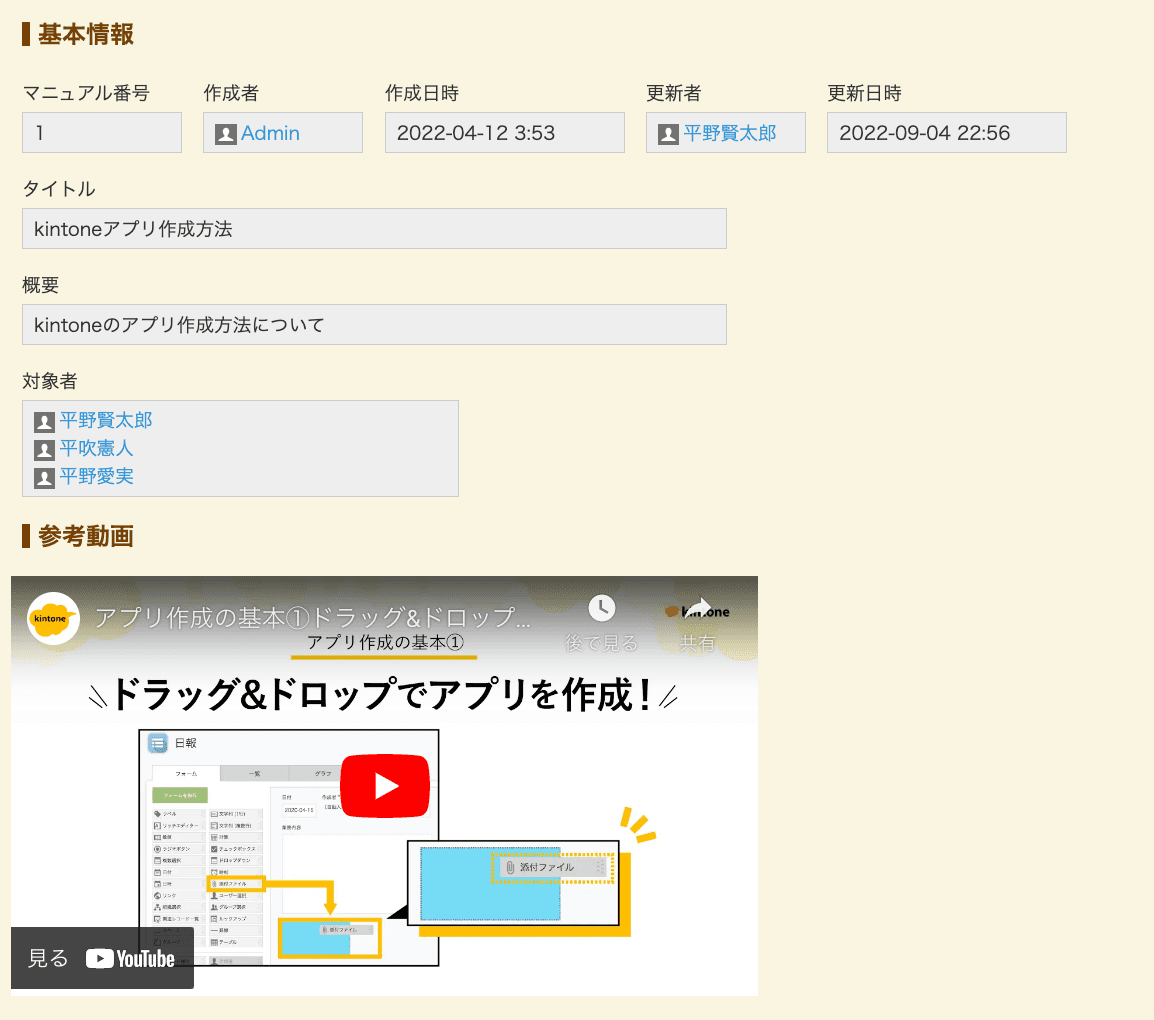Click user icon beside 平野愛実

[x=44, y=478]
